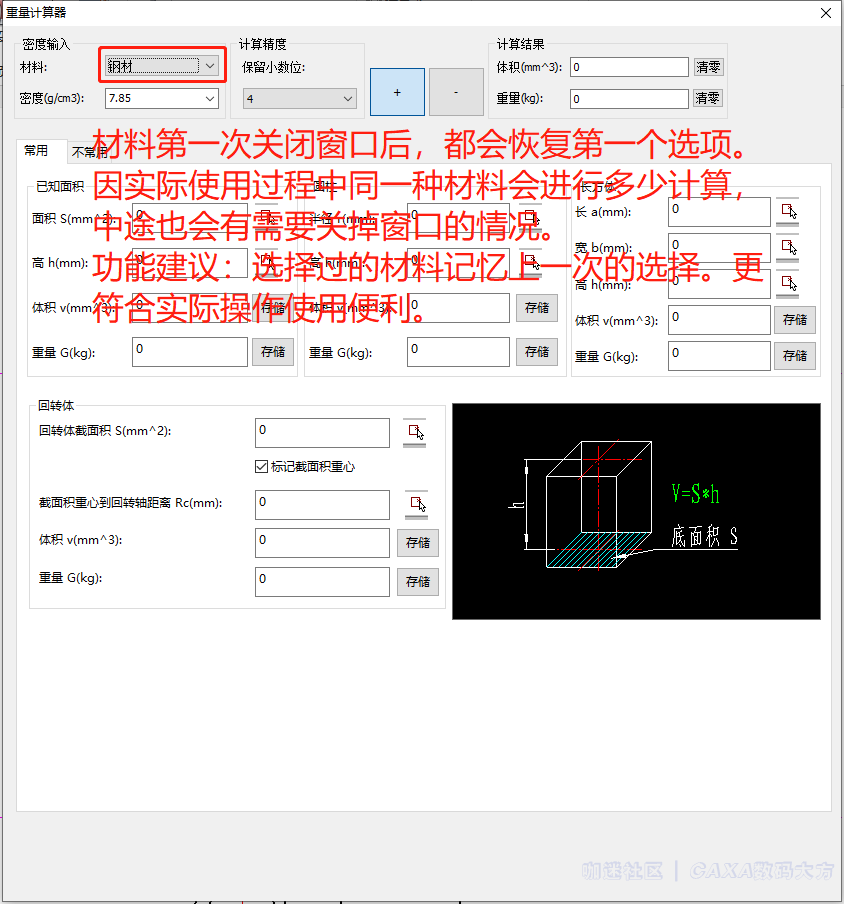Pick revolve section area S from drawing
Image resolution: width=844 pixels, height=904 pixels.
coord(415,432)
